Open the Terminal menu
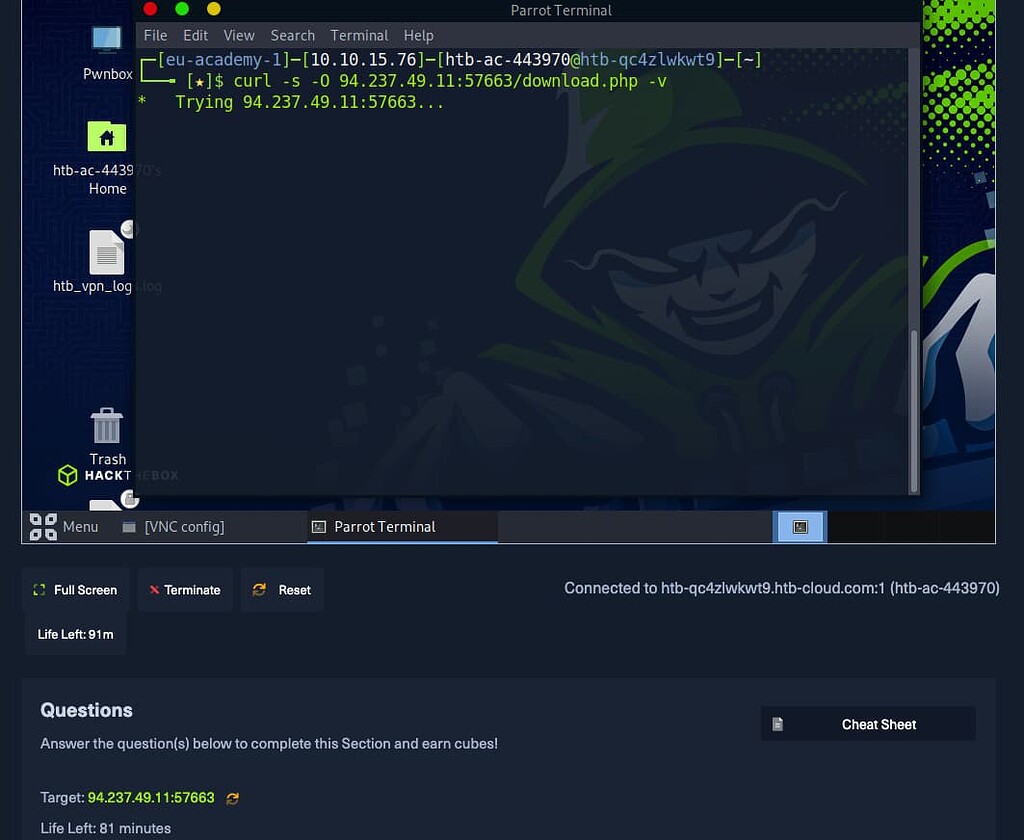1024x840 pixels. 359,35
